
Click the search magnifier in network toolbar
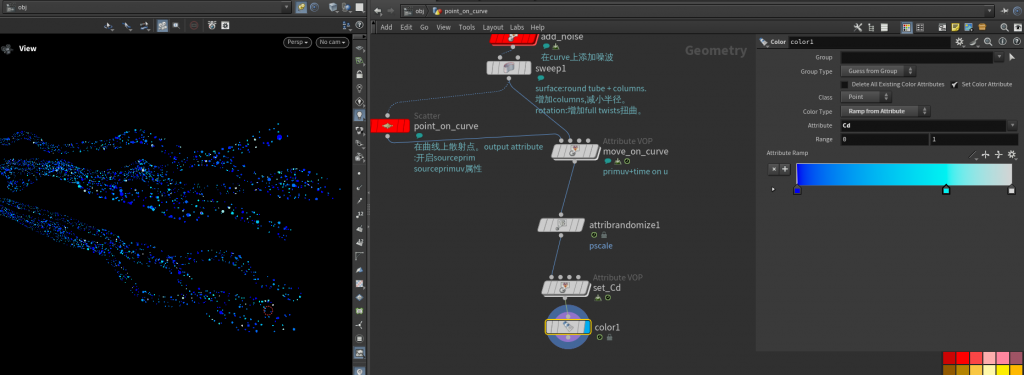click(x=1005, y=27)
